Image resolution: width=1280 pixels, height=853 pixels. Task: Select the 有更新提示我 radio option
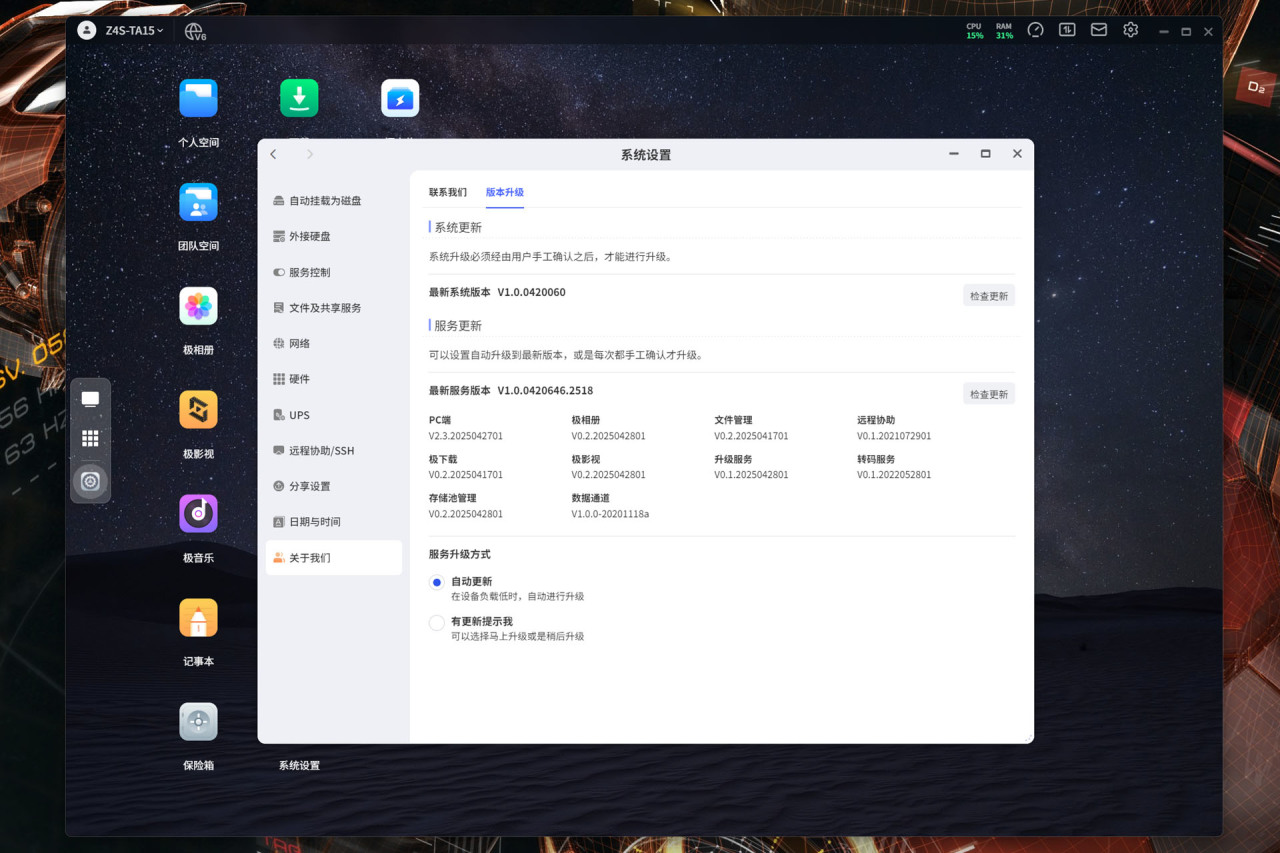pos(436,622)
